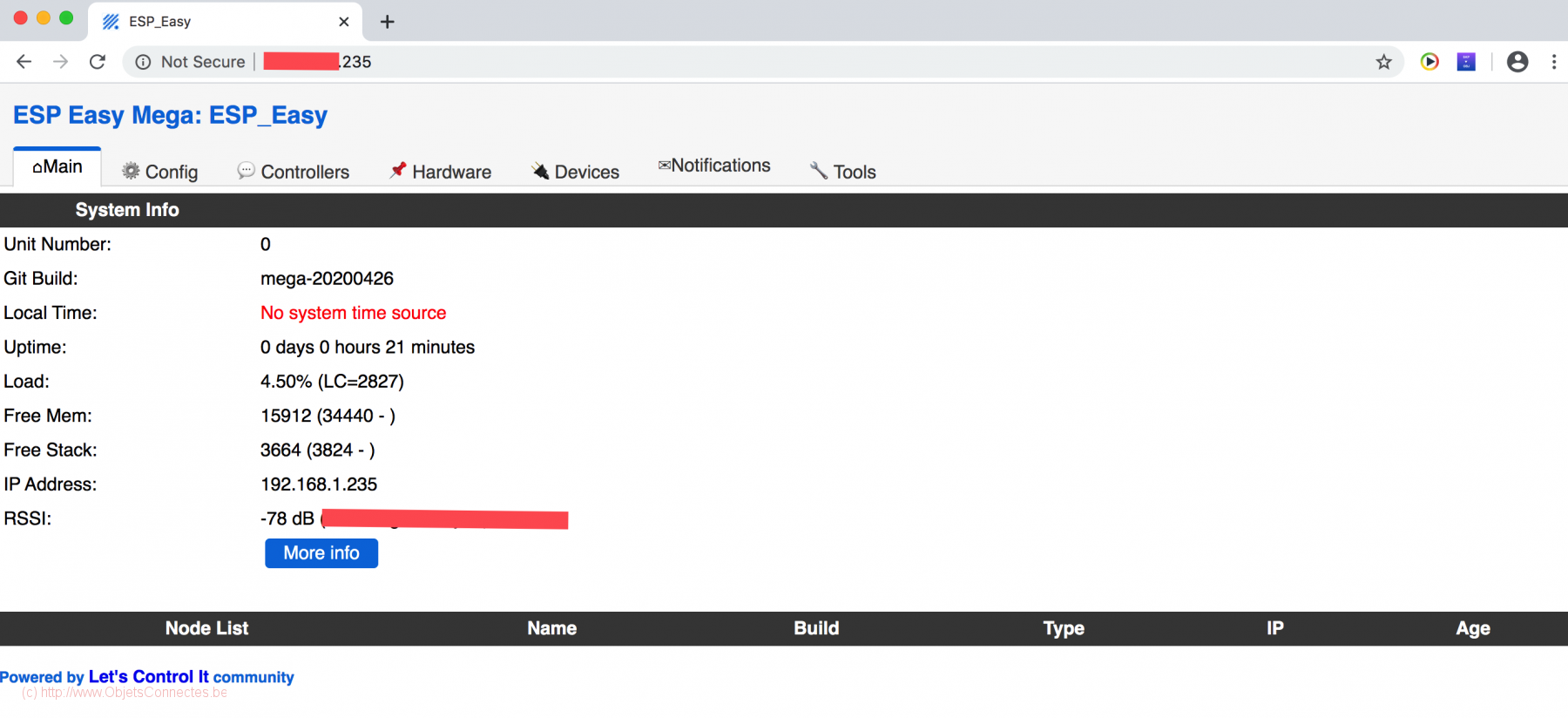Click the Not Secure site info icon
Screen dimensions: 1568x718
pos(144,62)
